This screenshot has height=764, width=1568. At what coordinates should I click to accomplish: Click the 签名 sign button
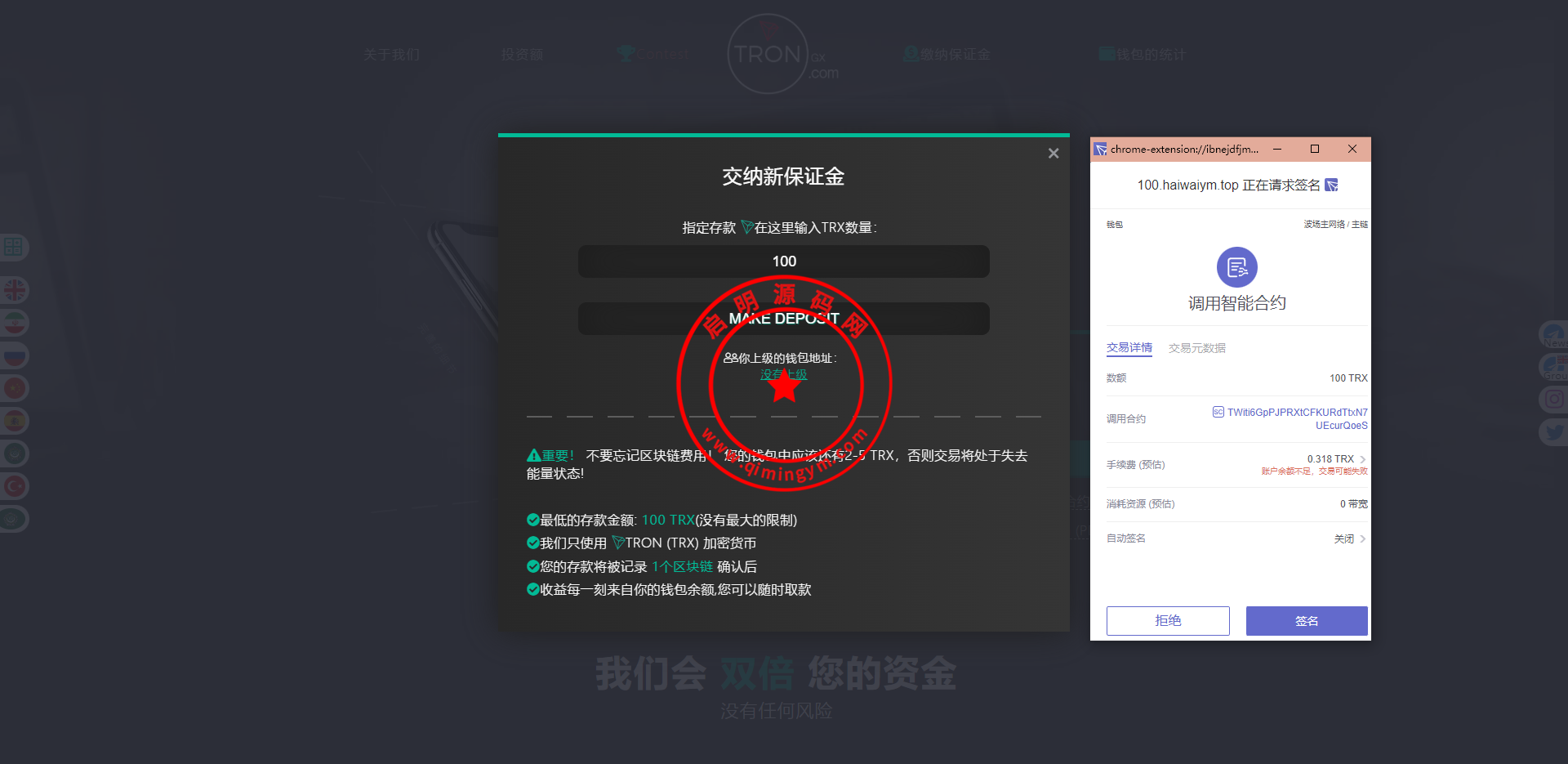coord(1306,621)
